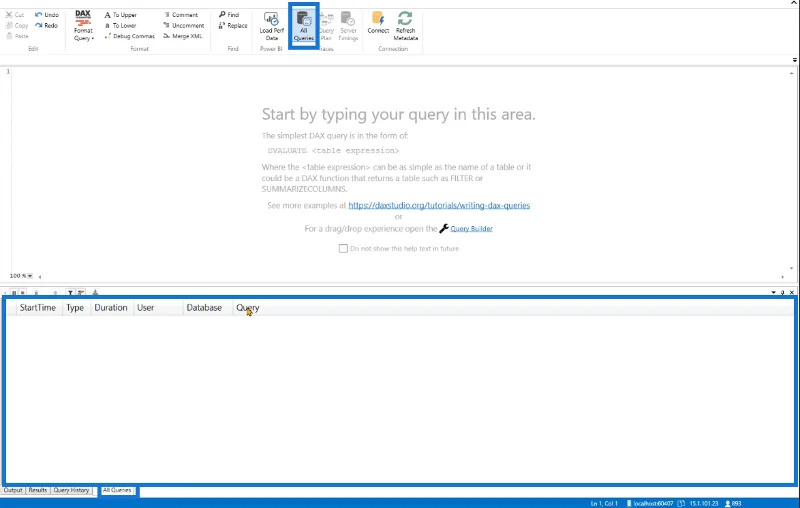Image resolution: width=800 pixels, height=508 pixels.
Task: Open the daxstudio.org writing-dax-queries link
Action: [x=439, y=206]
